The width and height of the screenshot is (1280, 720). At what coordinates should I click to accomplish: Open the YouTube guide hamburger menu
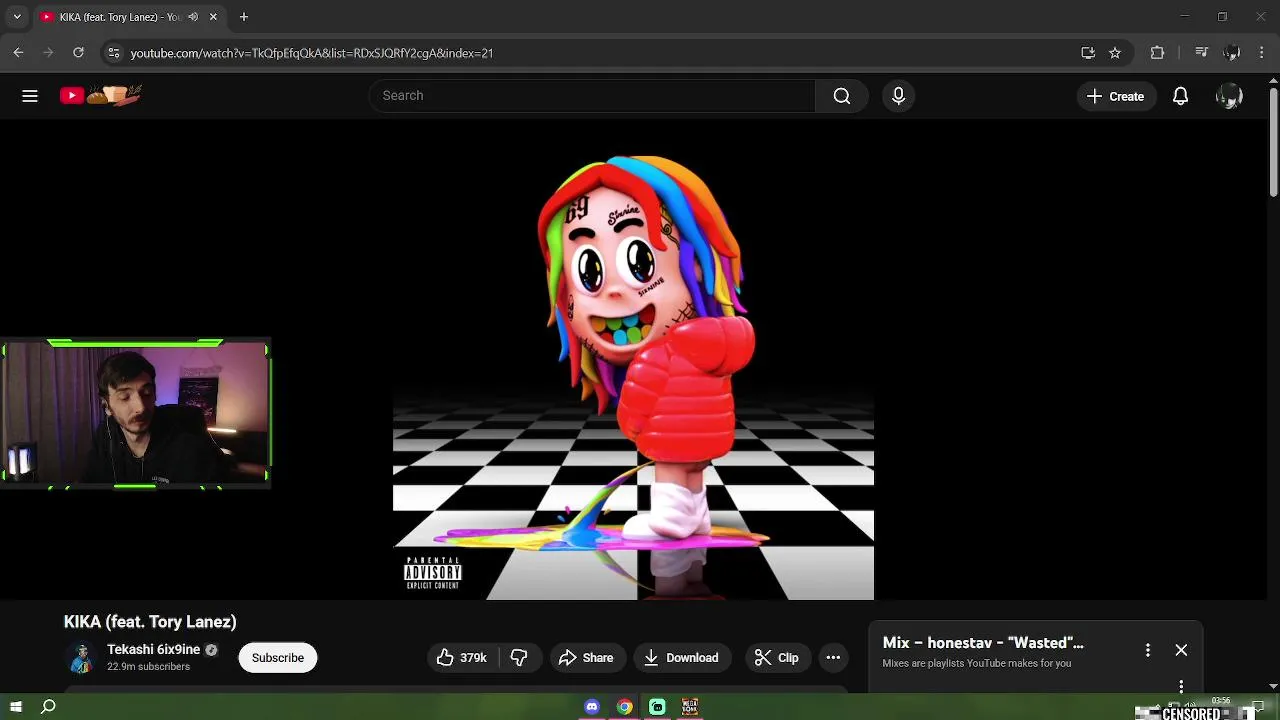point(30,96)
